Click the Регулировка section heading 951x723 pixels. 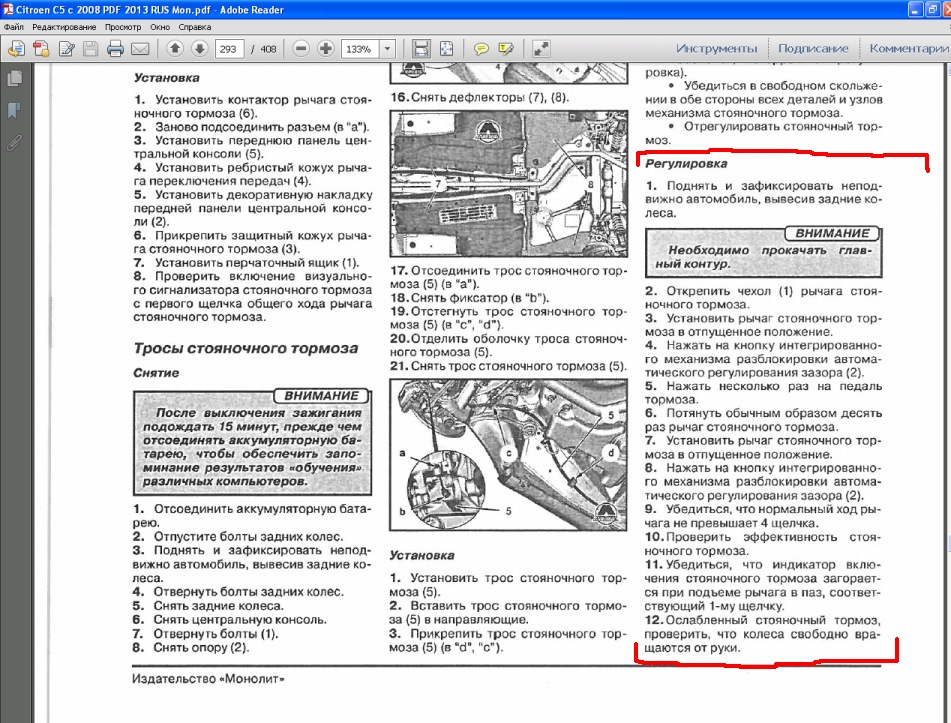(x=686, y=163)
